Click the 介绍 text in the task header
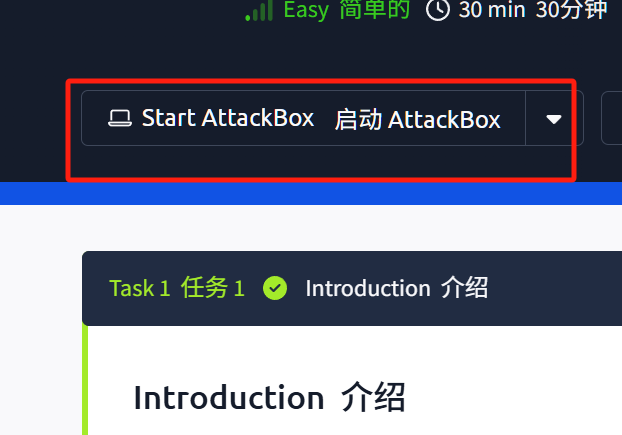The height and width of the screenshot is (435, 622). (x=464, y=288)
